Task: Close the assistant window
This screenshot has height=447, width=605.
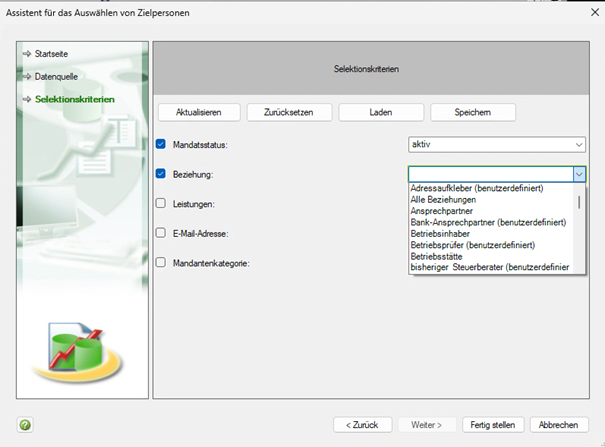Action: point(584,13)
